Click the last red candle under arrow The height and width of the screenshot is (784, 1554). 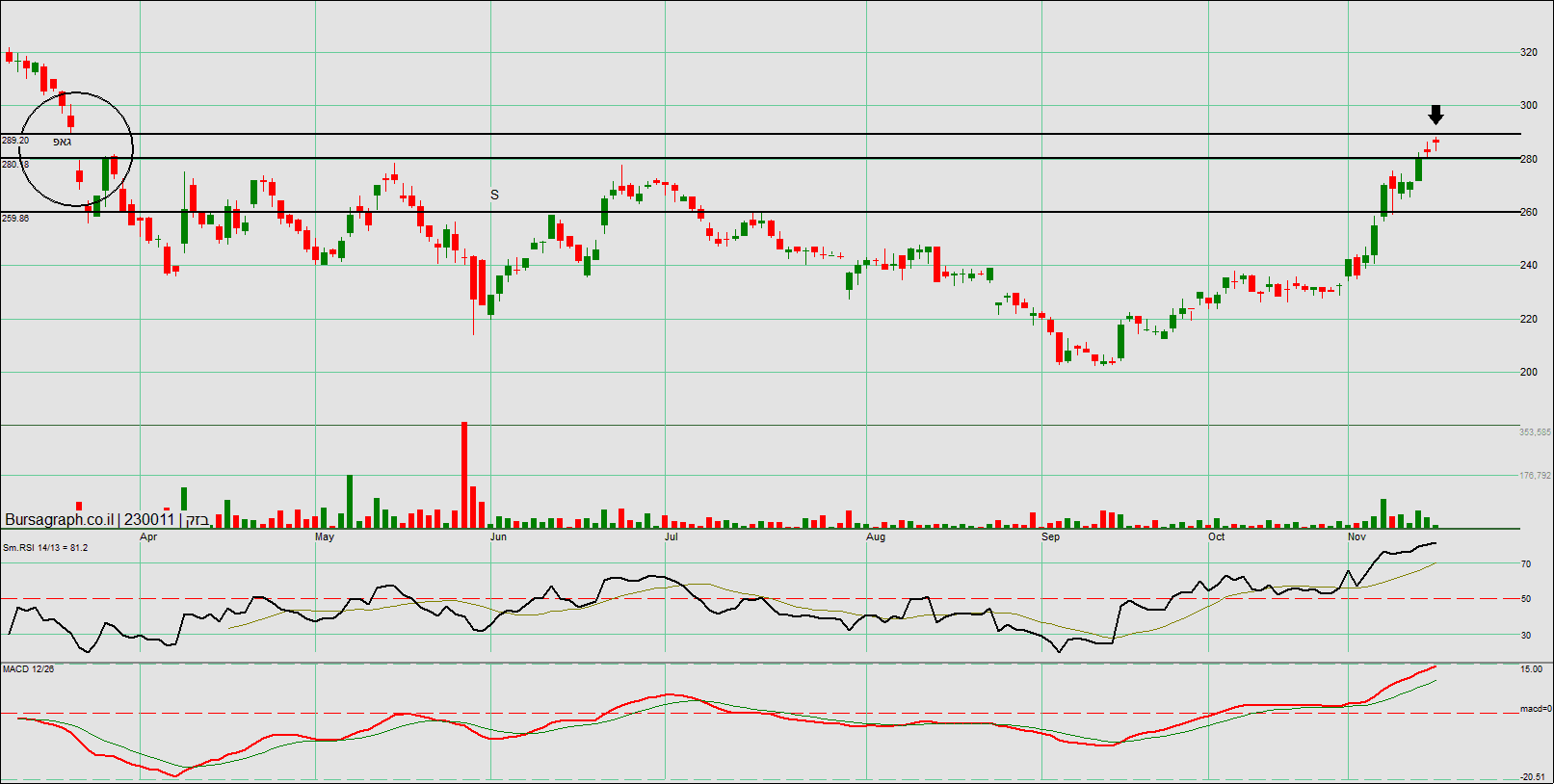[x=1435, y=143]
